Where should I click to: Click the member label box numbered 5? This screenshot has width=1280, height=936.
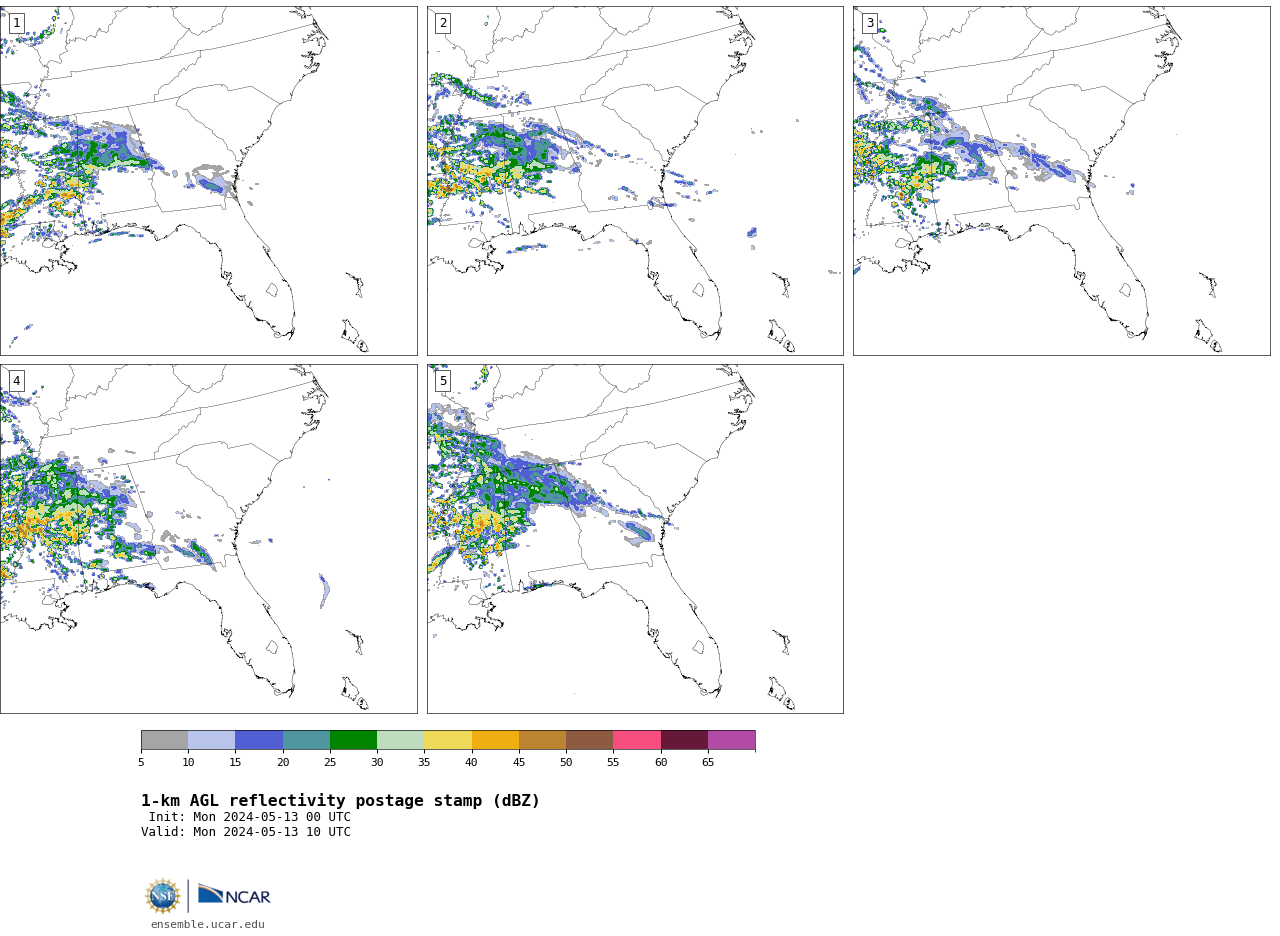point(443,381)
